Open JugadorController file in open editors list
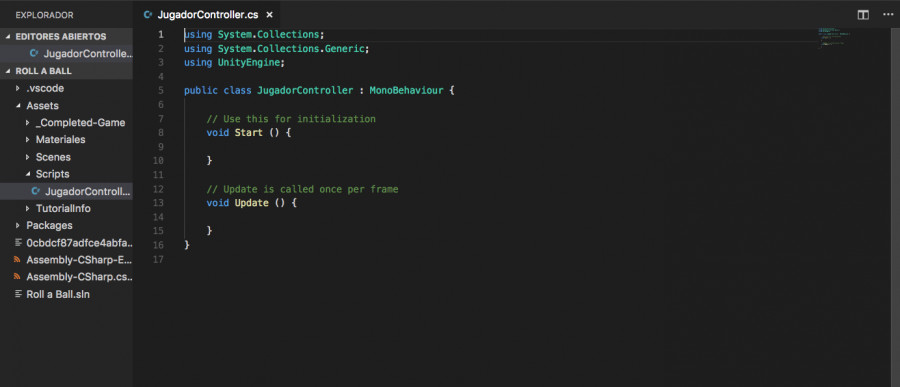 point(66,53)
